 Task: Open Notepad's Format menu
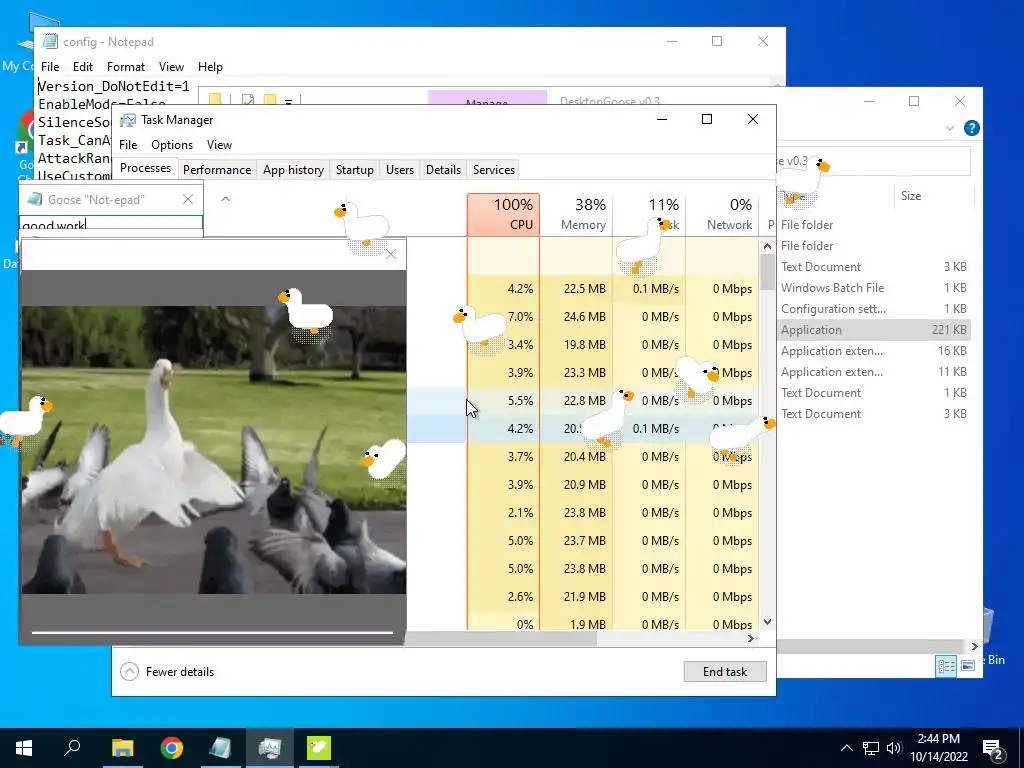(125, 67)
